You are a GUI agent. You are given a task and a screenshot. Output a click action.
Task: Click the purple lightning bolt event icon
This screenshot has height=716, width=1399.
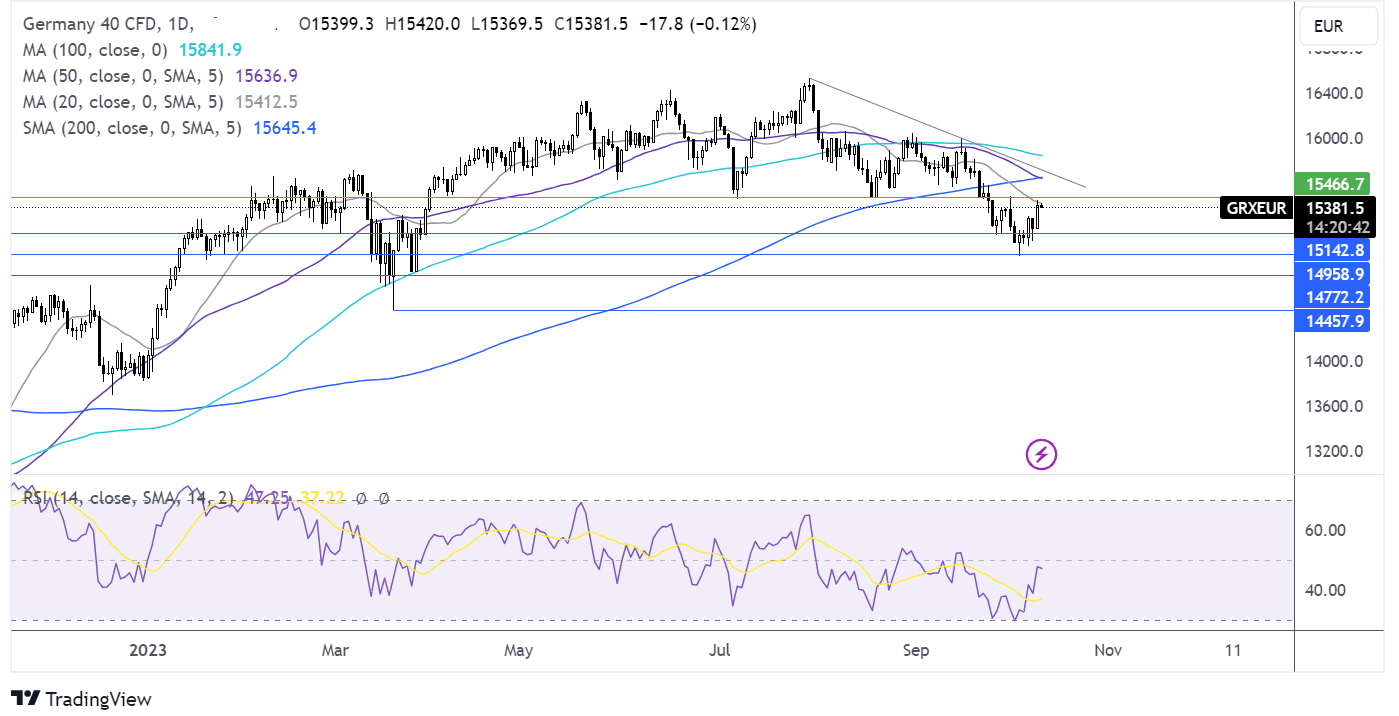[x=1042, y=455]
